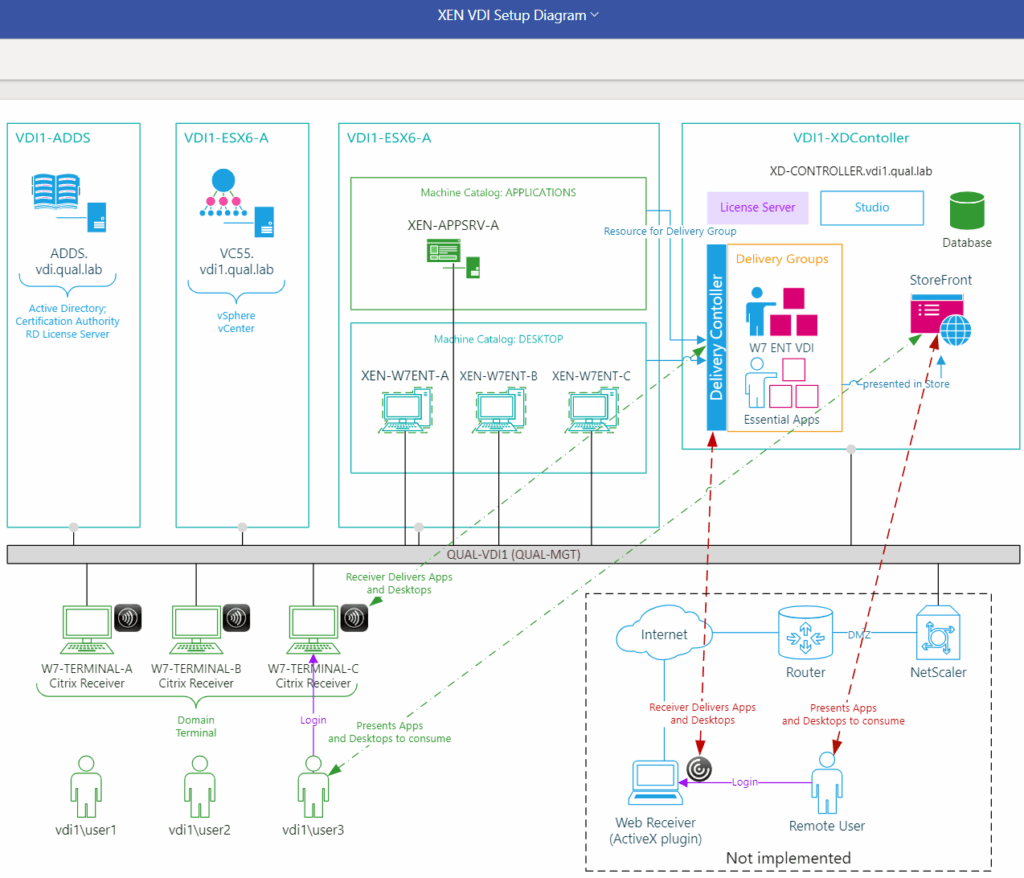Select the W7-TERMINAL-A computer icon
1024x878 pixels.
point(87,630)
